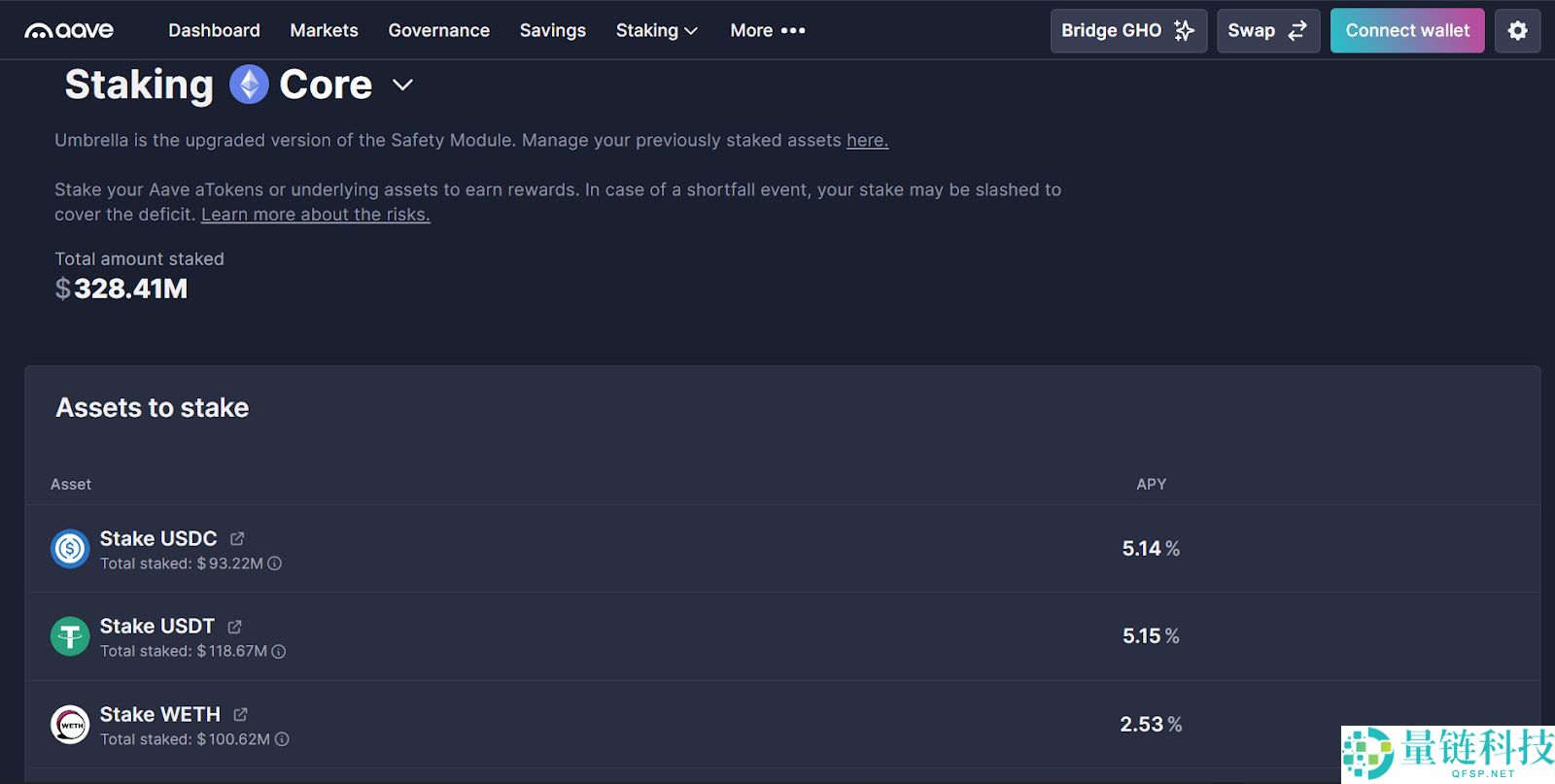The width and height of the screenshot is (1555, 784).
Task: Expand the Staking menu
Action: pos(657,30)
